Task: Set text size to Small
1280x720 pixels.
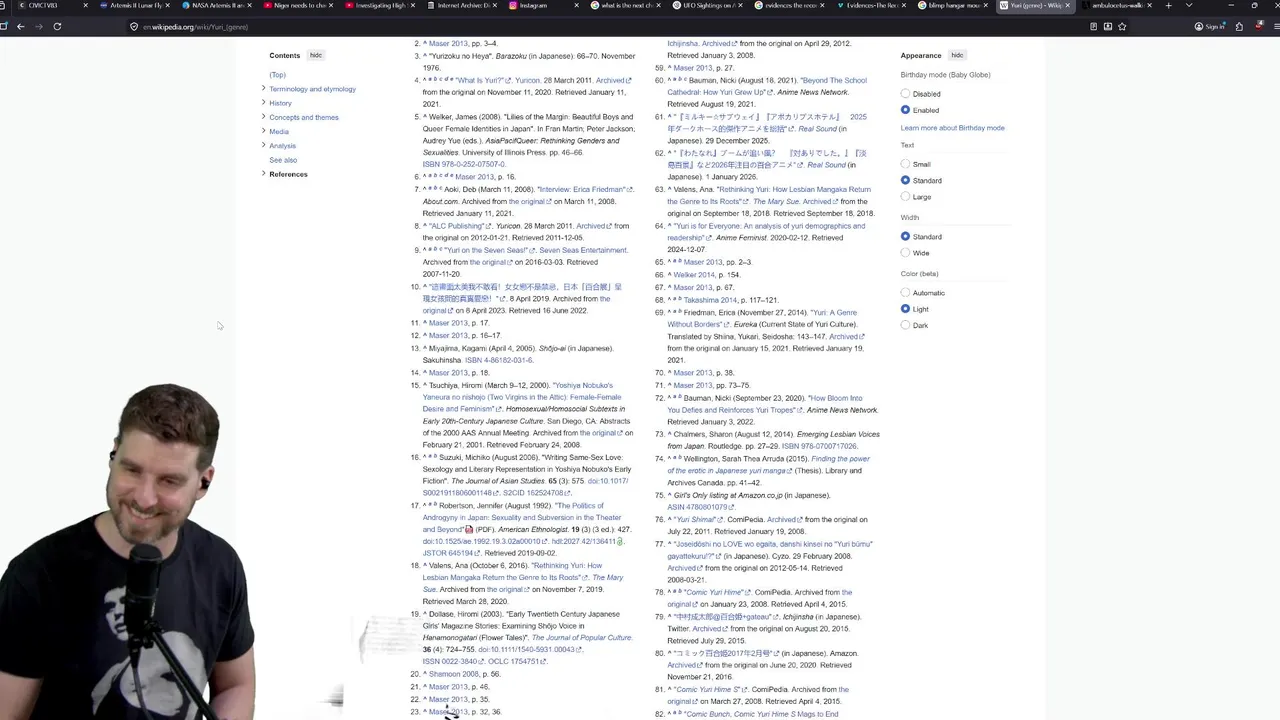Action: (905, 164)
